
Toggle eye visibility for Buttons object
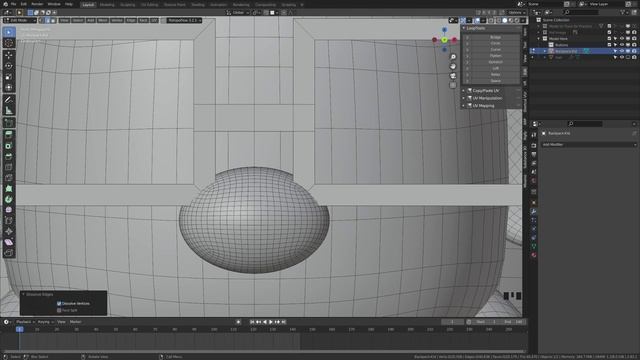[x=622, y=45]
